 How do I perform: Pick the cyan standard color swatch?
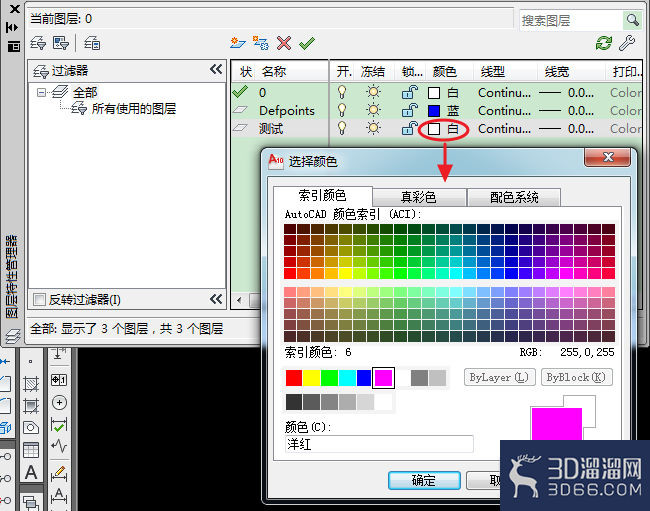click(347, 378)
